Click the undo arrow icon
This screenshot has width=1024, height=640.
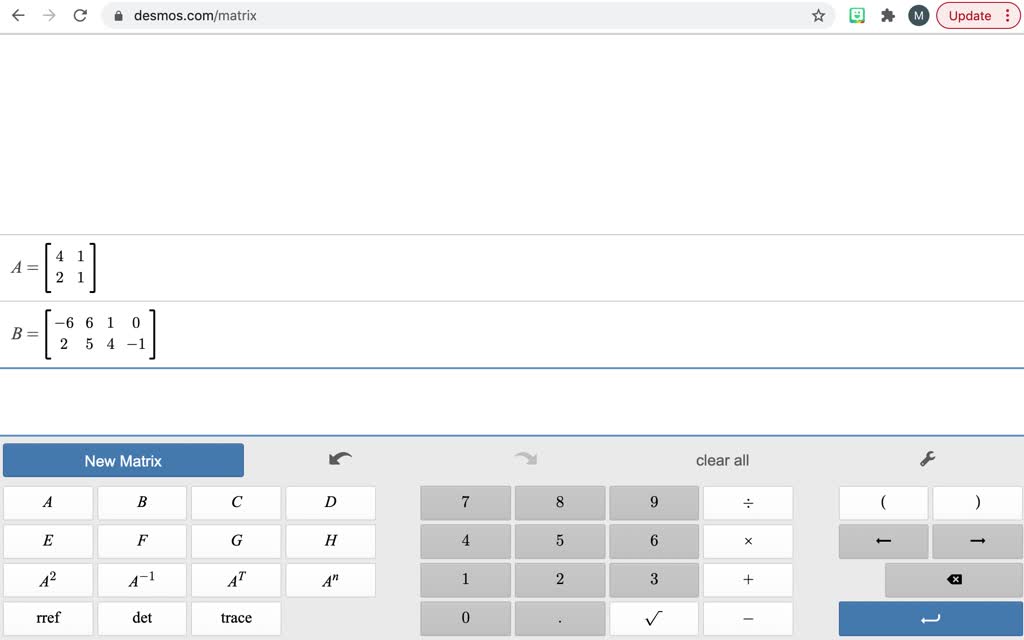[x=339, y=458]
